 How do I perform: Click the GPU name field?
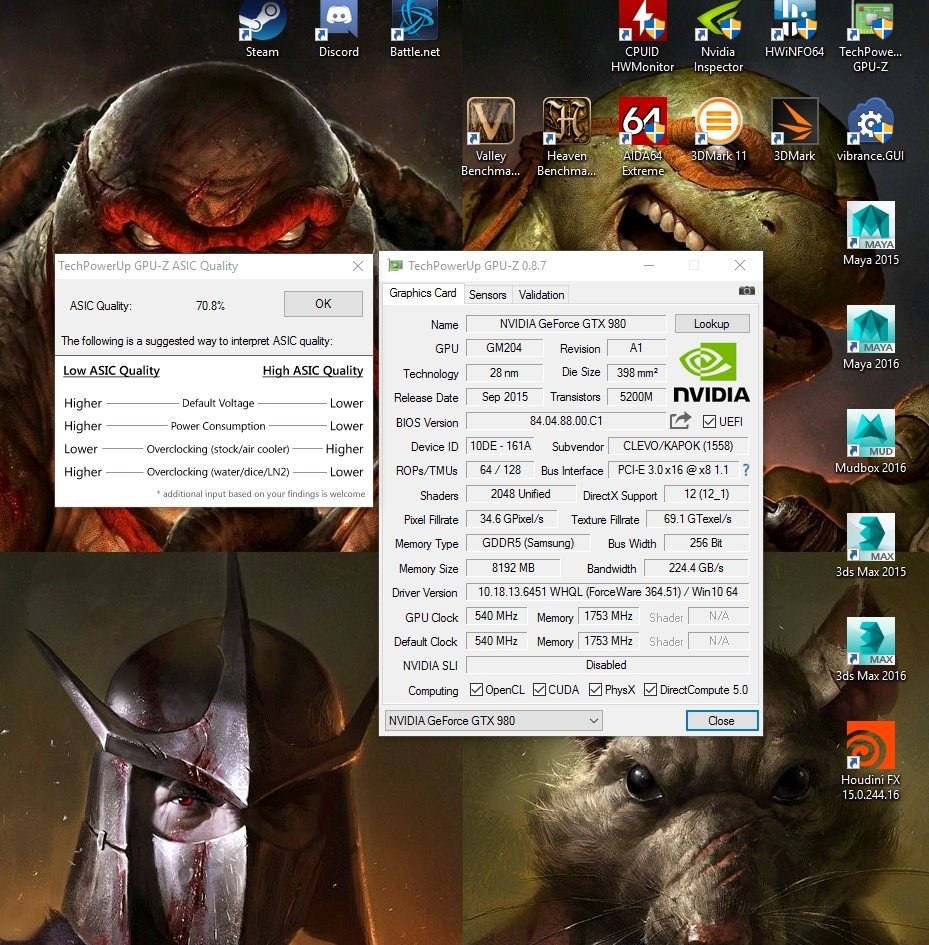566,324
